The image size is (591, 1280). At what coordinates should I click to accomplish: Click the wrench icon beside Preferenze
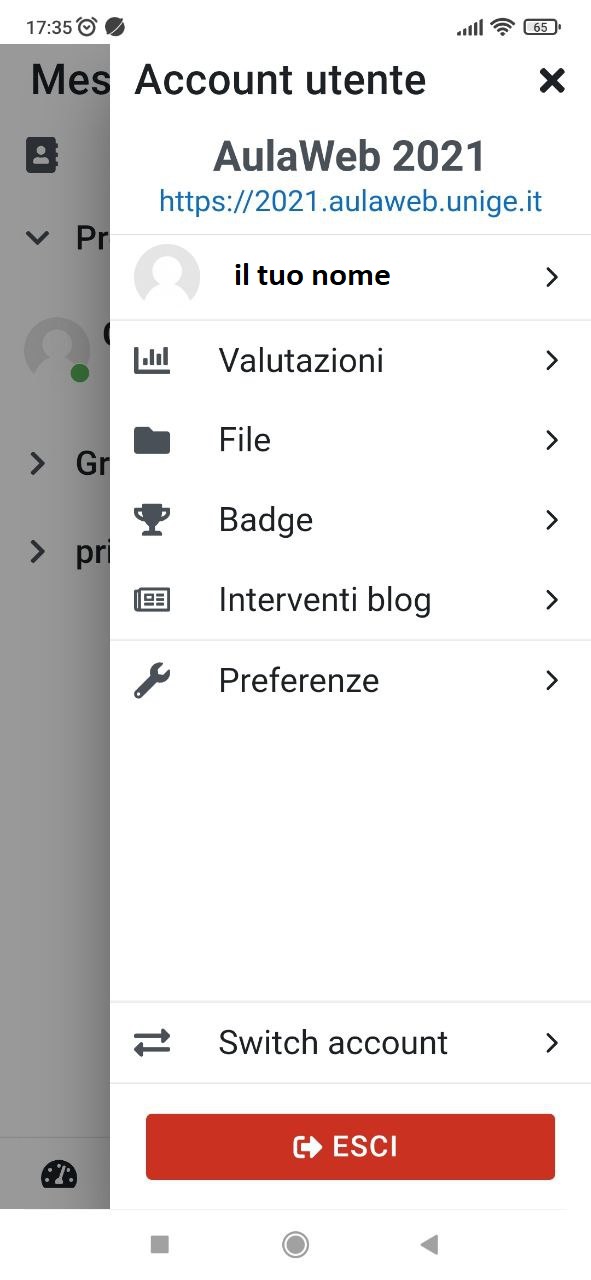pyautogui.click(x=152, y=680)
